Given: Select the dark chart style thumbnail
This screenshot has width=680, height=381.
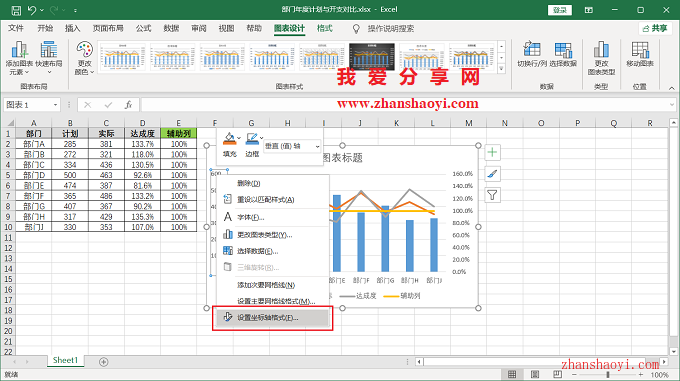Looking at the screenshot, I should 372,56.
